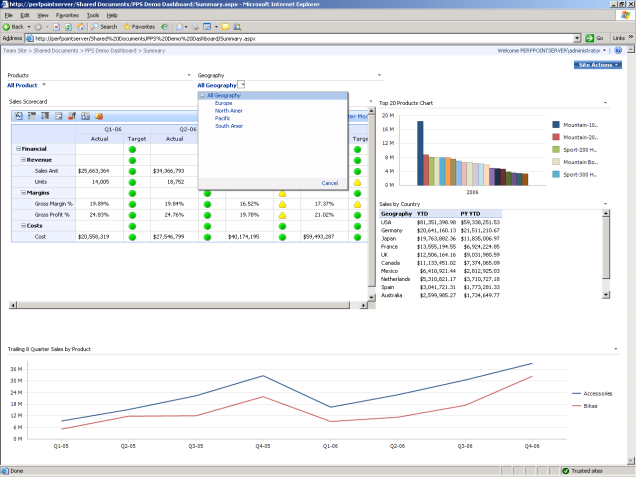Image resolution: width=636 pixels, height=477 pixels.
Task: Open the Search pane in the toolbar
Action: (104, 27)
